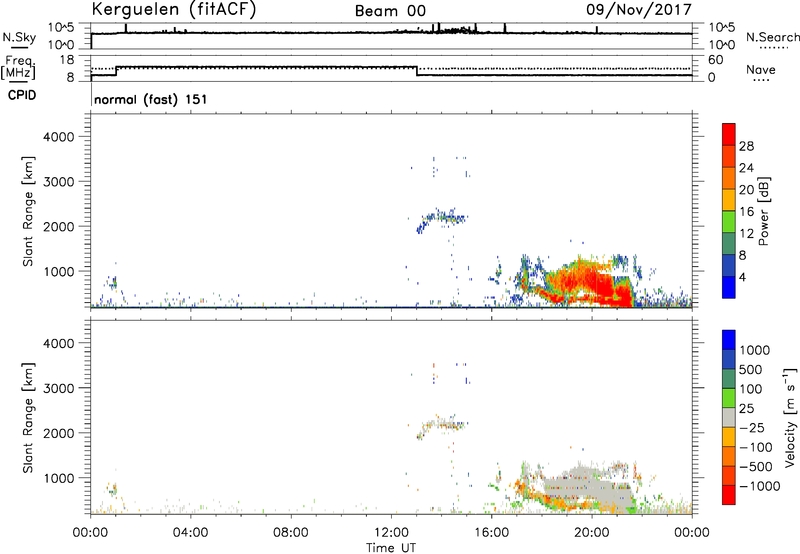Viewport: 800px width, 554px height.
Task: Click the 2000 km echo band in power panel
Action: [442, 218]
